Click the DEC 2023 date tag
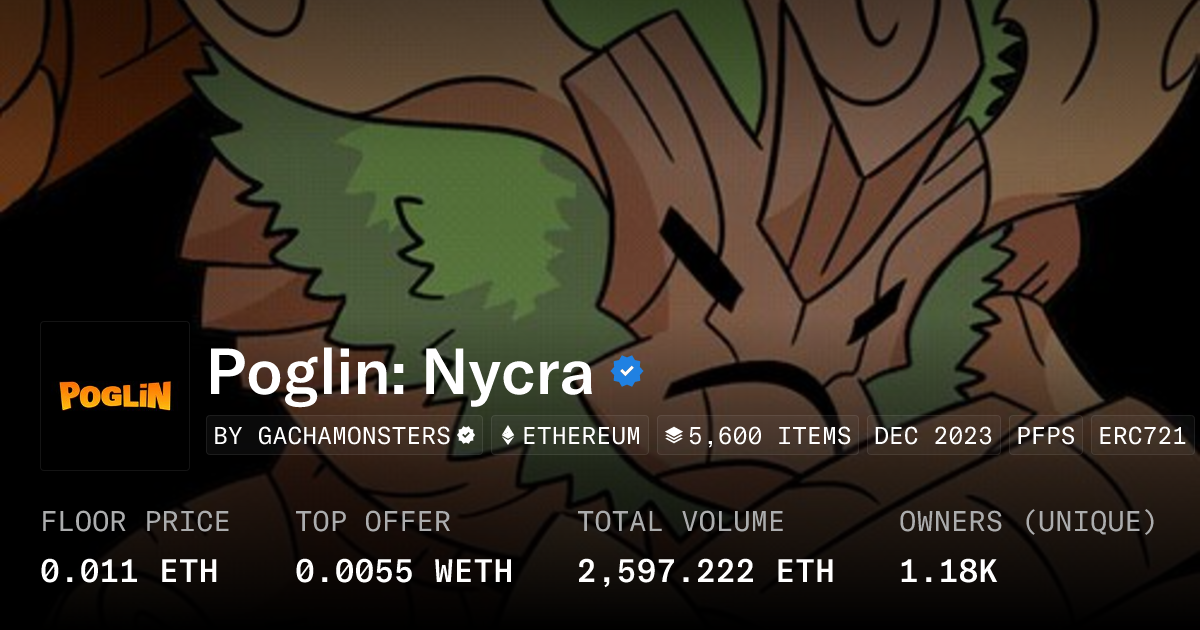This screenshot has width=1200, height=630. click(933, 436)
